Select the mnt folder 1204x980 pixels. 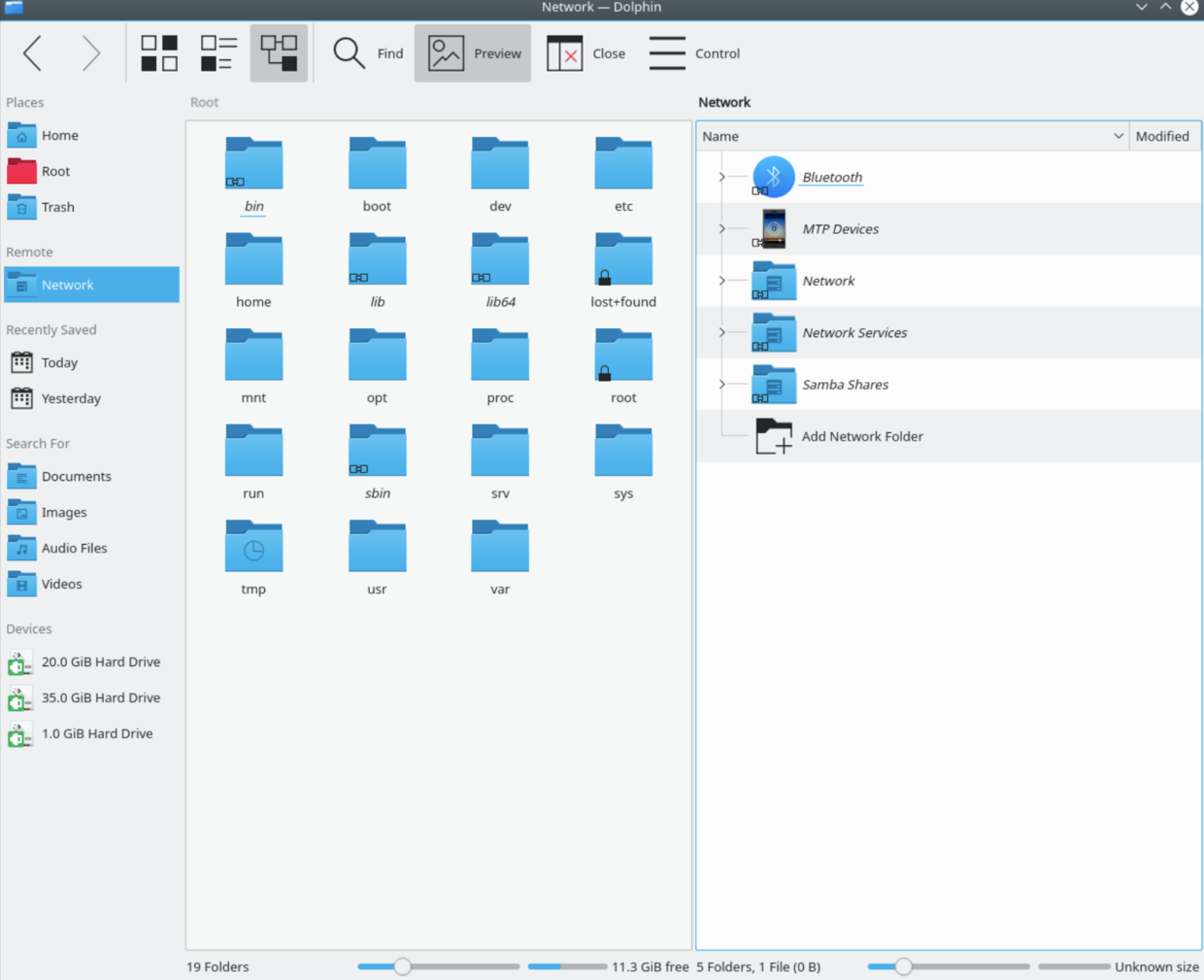click(x=253, y=366)
